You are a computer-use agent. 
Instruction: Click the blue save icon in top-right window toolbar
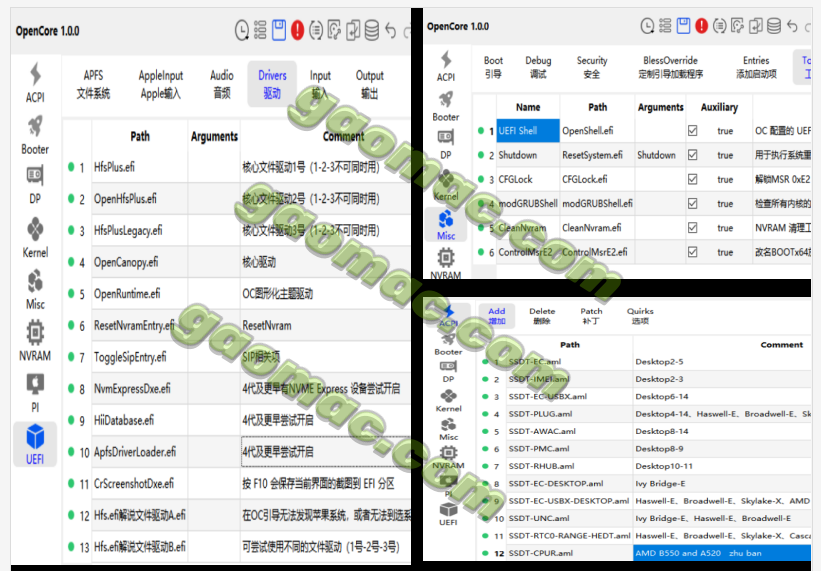coord(683,25)
